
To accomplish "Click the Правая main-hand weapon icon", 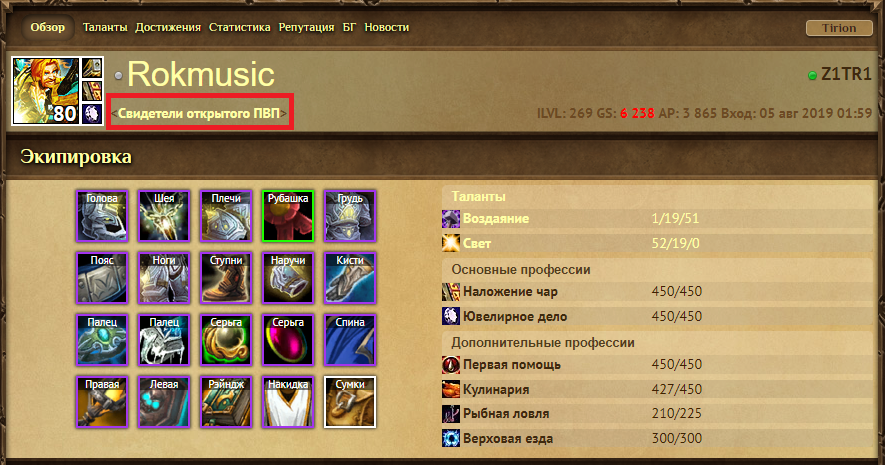I will point(102,402).
